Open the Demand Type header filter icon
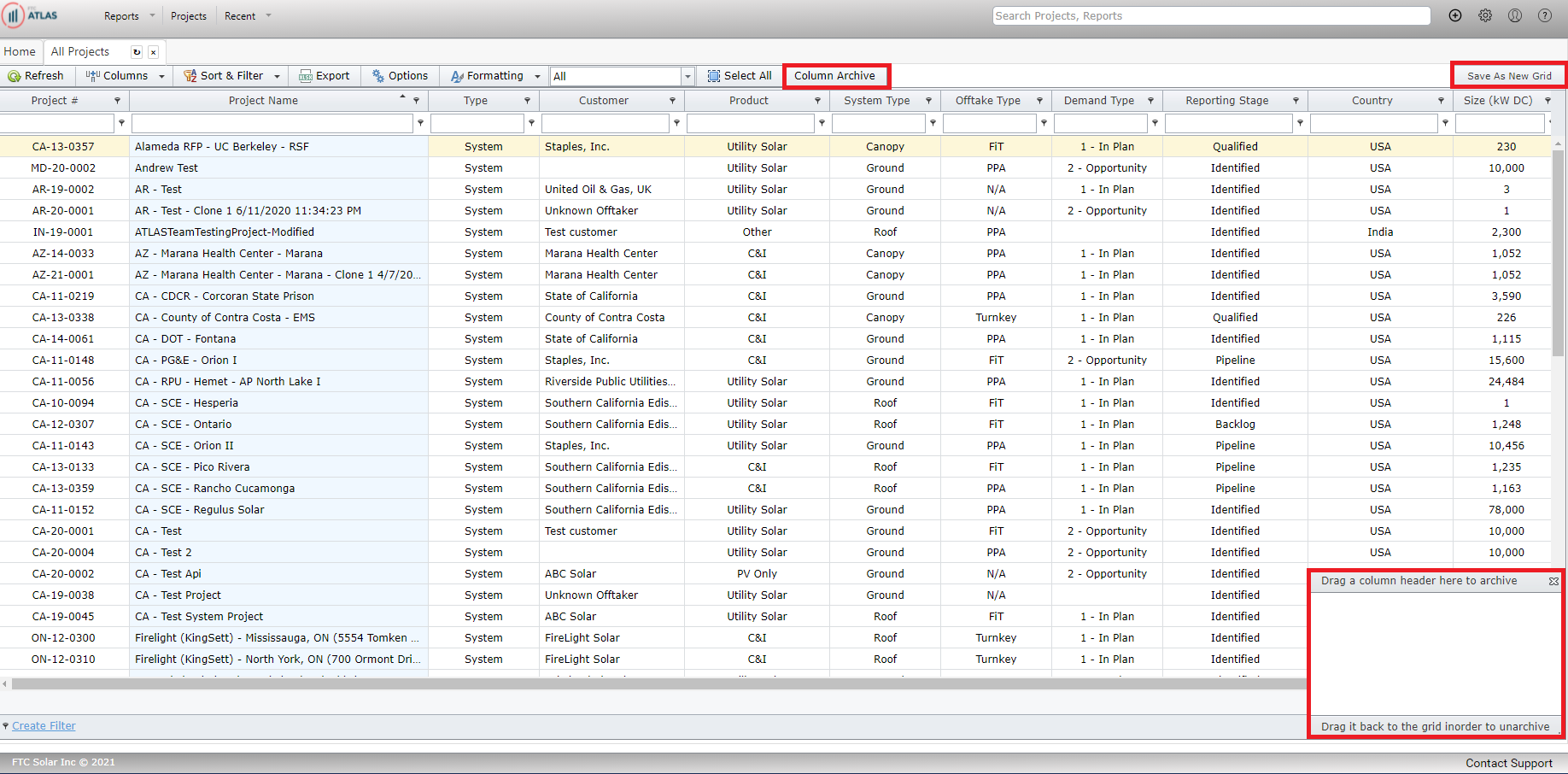 pyautogui.click(x=1150, y=101)
